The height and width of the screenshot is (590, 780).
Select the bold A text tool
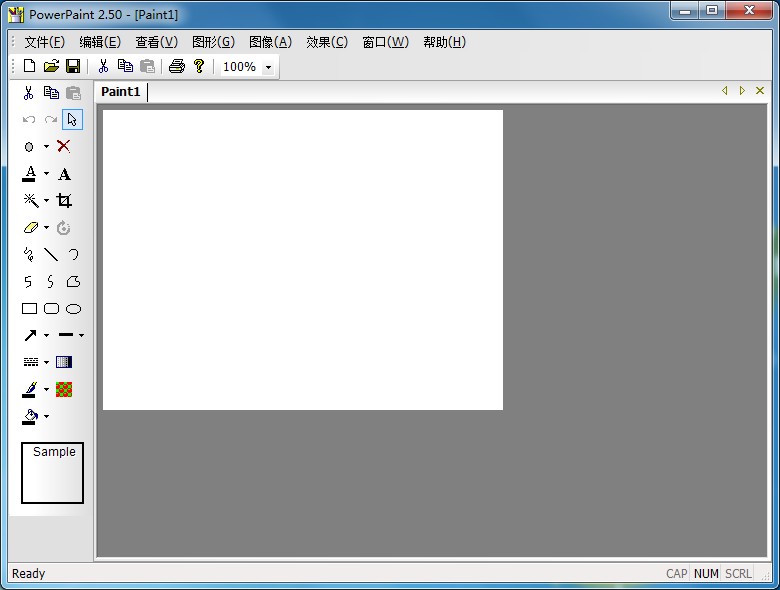point(64,174)
